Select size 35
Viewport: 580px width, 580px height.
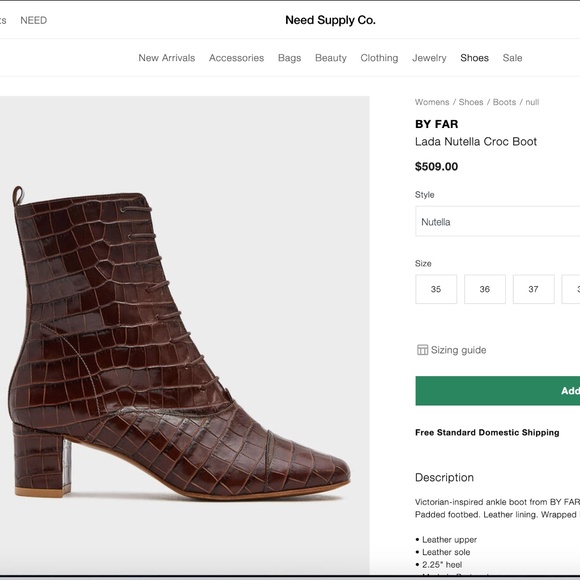tap(436, 289)
